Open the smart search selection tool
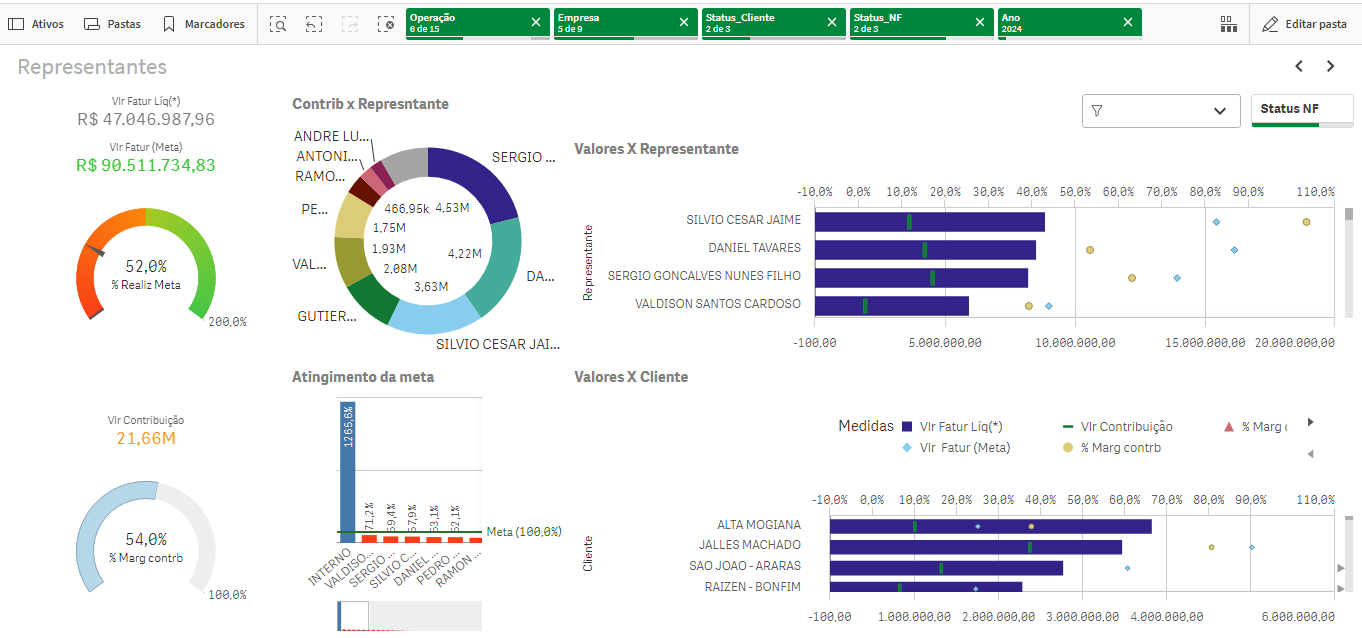Screen dimensions: 1362x638 (x=278, y=24)
